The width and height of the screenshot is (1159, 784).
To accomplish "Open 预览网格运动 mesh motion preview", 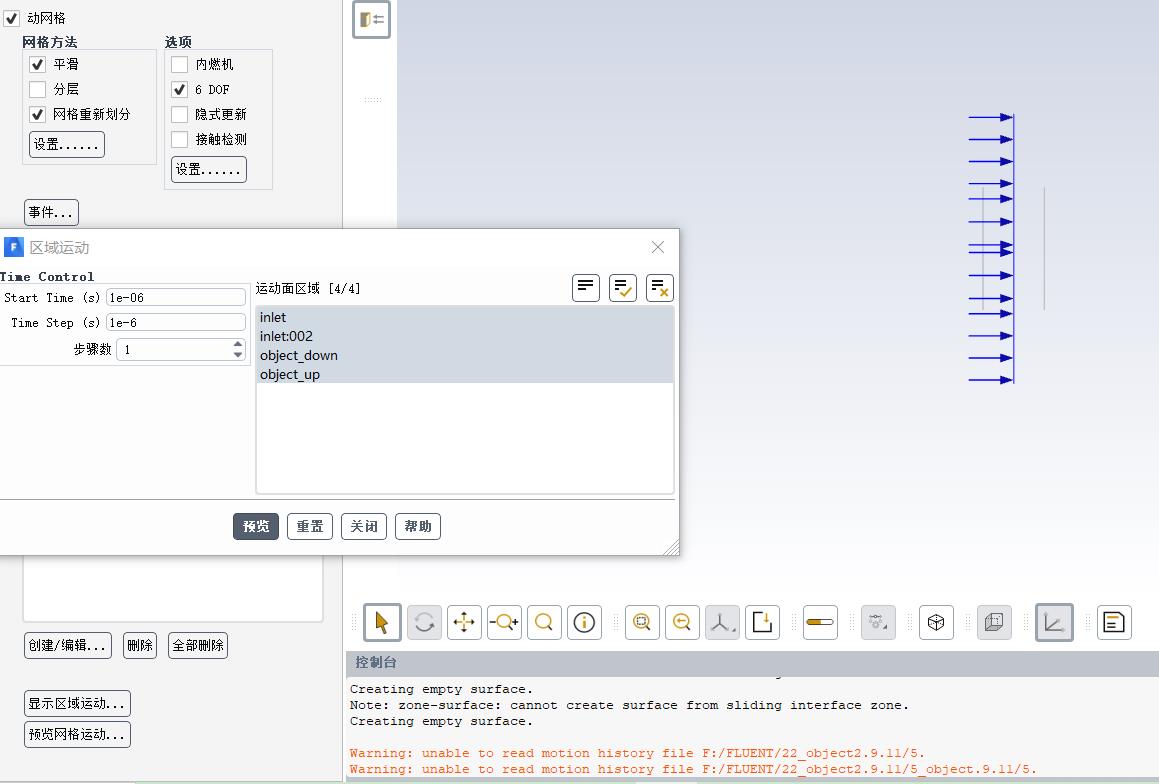I will pyautogui.click(x=78, y=734).
